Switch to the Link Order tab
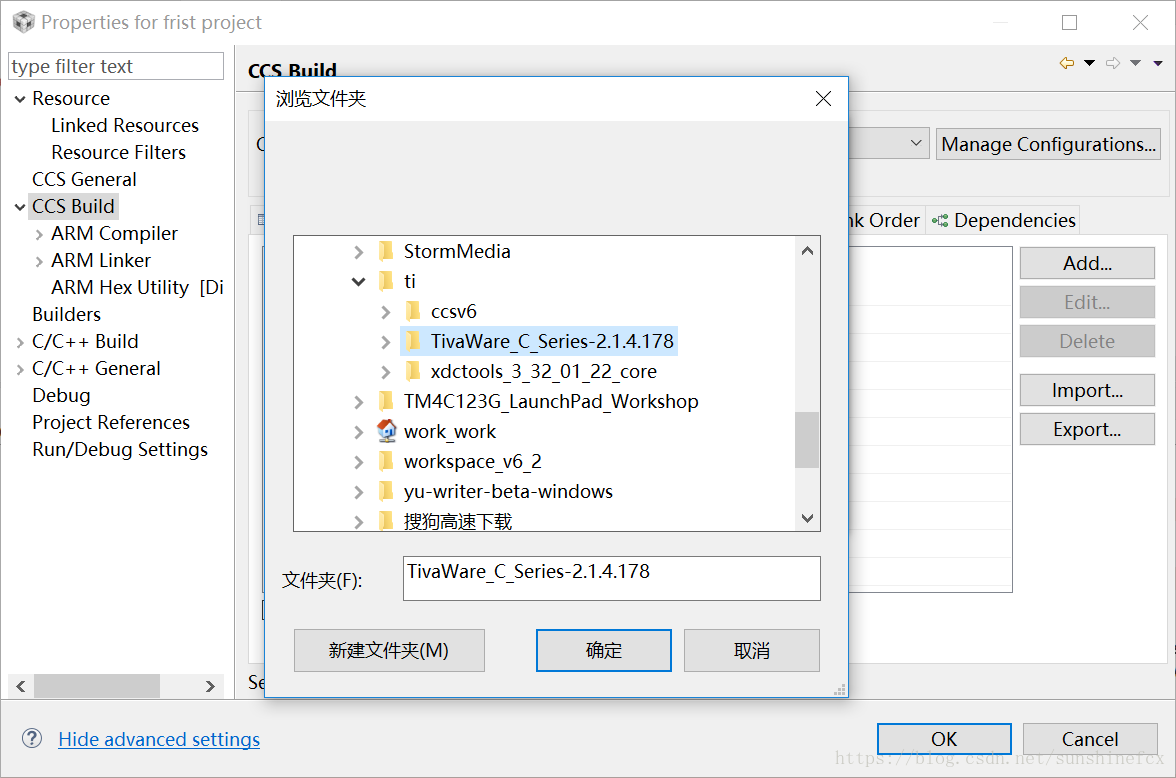The width and height of the screenshot is (1176, 778). coord(884,221)
